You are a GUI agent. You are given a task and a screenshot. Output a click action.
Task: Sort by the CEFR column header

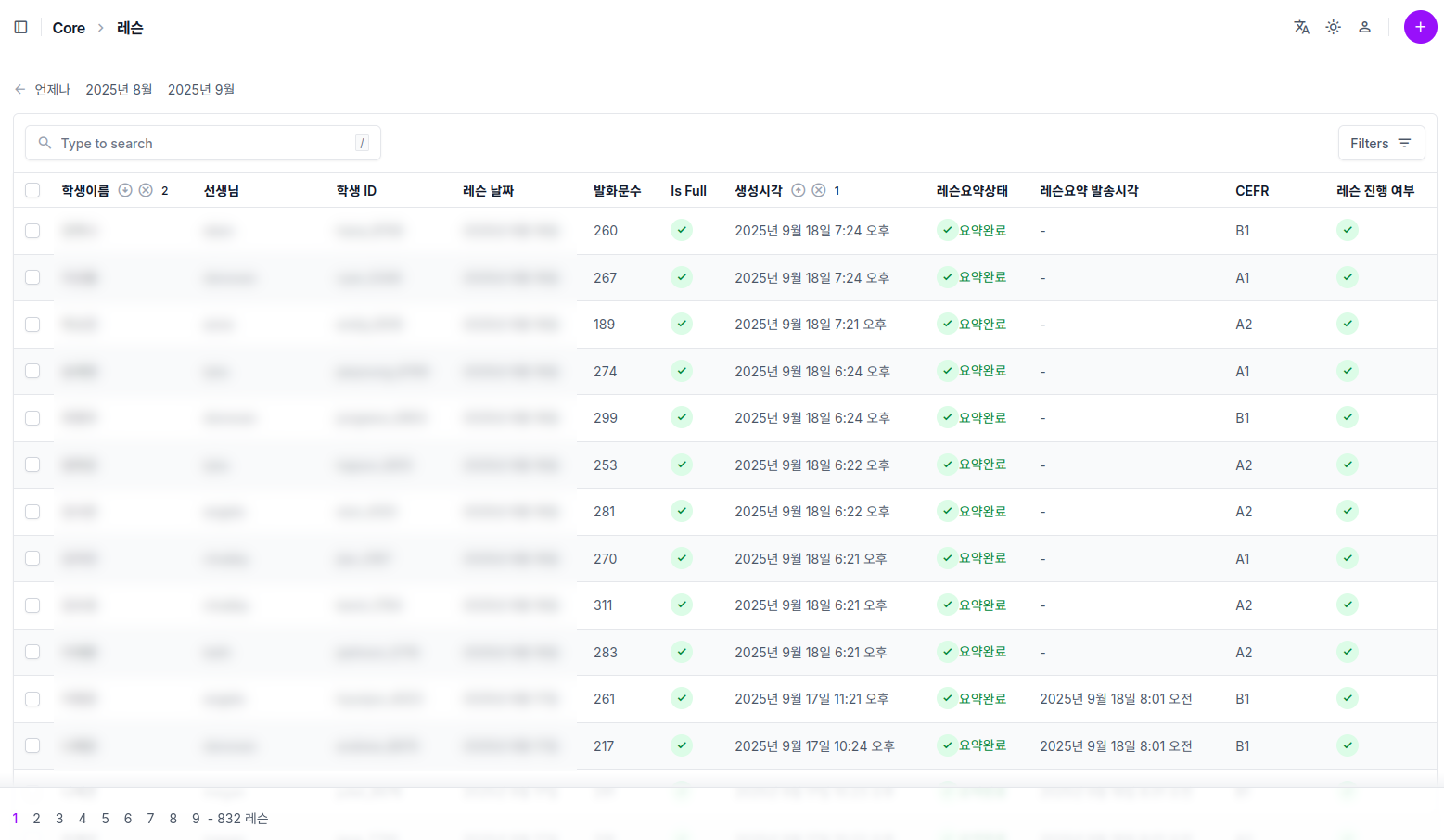click(1251, 191)
